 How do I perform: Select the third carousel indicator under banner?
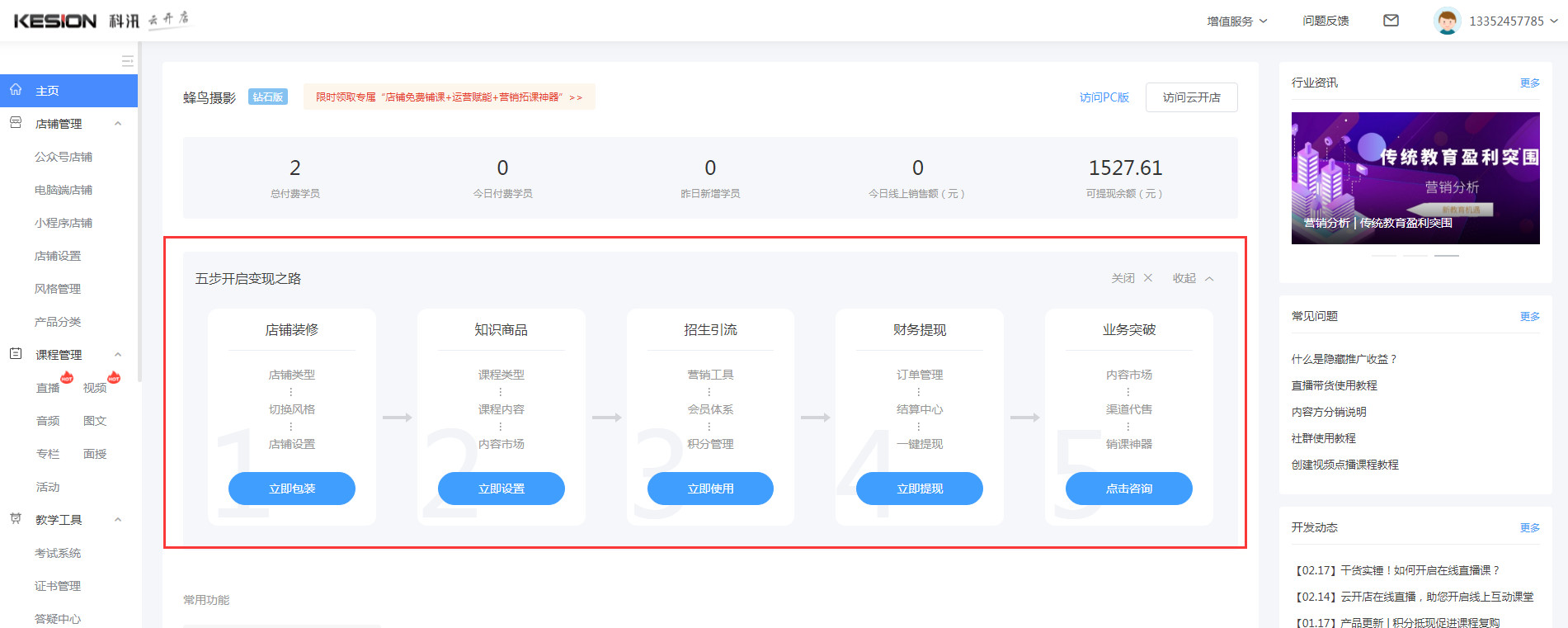point(1446,256)
